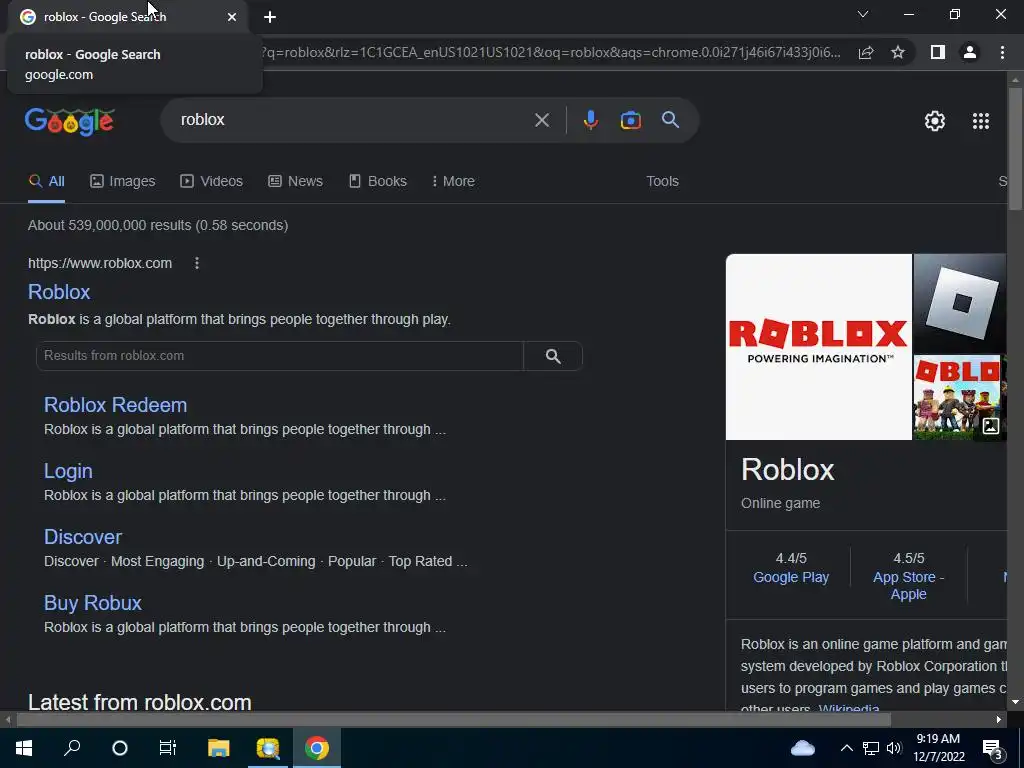The image size is (1024, 768).
Task: Switch to the Books tab
Action: pos(378,182)
